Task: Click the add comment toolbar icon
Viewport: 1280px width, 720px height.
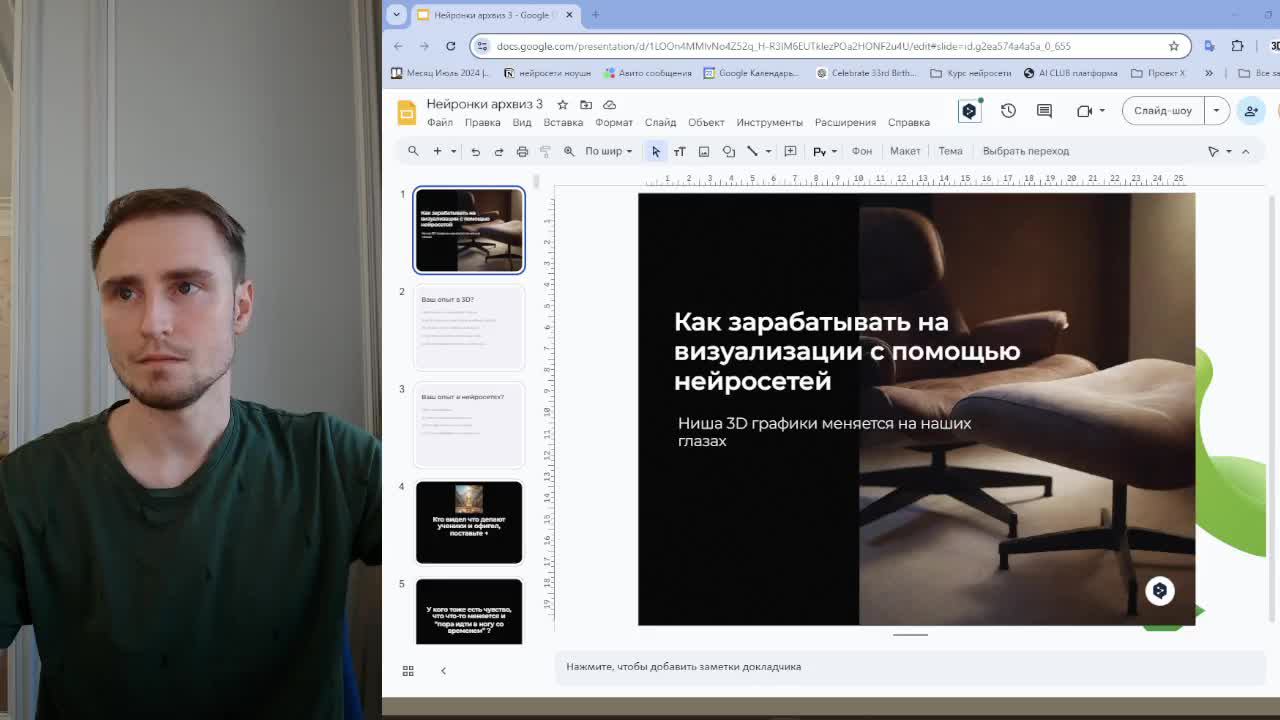Action: pyautogui.click(x=790, y=151)
